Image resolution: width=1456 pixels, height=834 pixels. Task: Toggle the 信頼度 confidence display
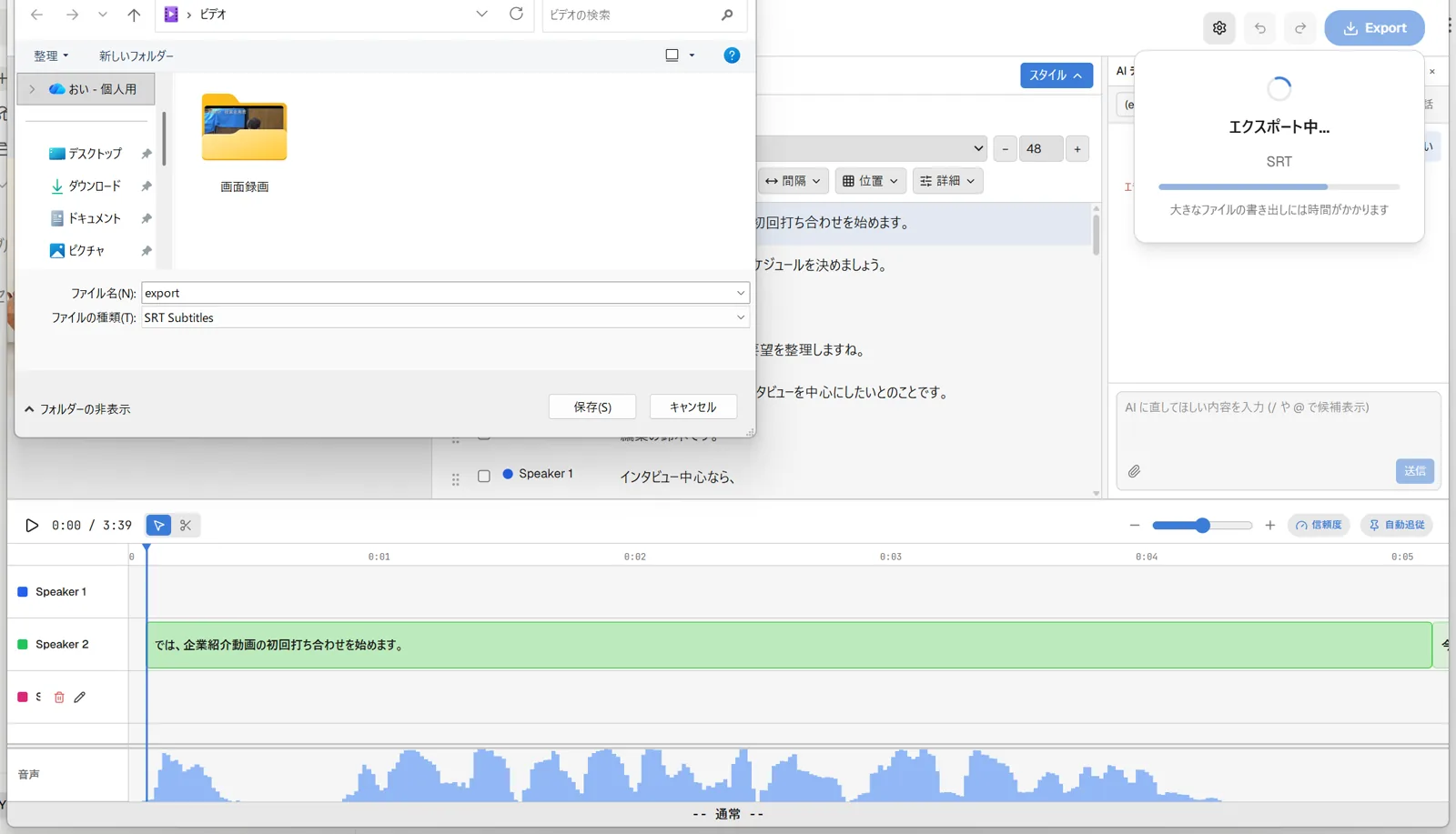pos(1319,525)
